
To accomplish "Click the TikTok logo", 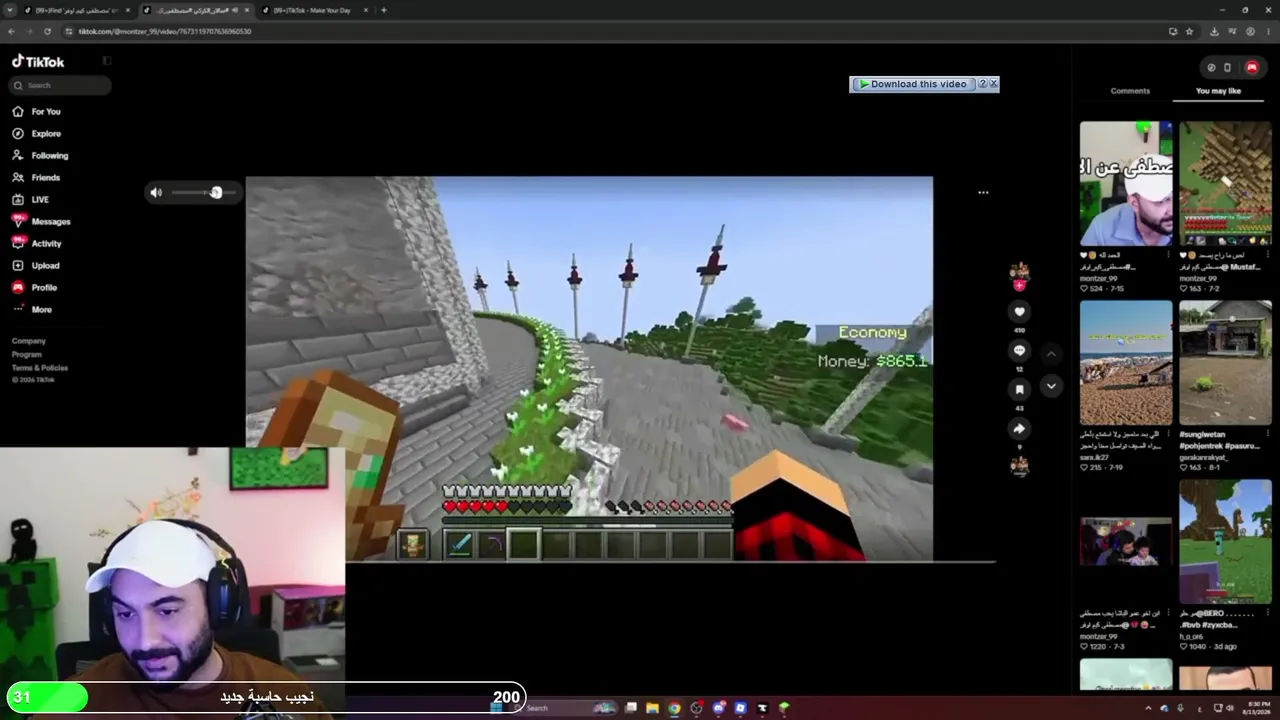I will tap(38, 62).
